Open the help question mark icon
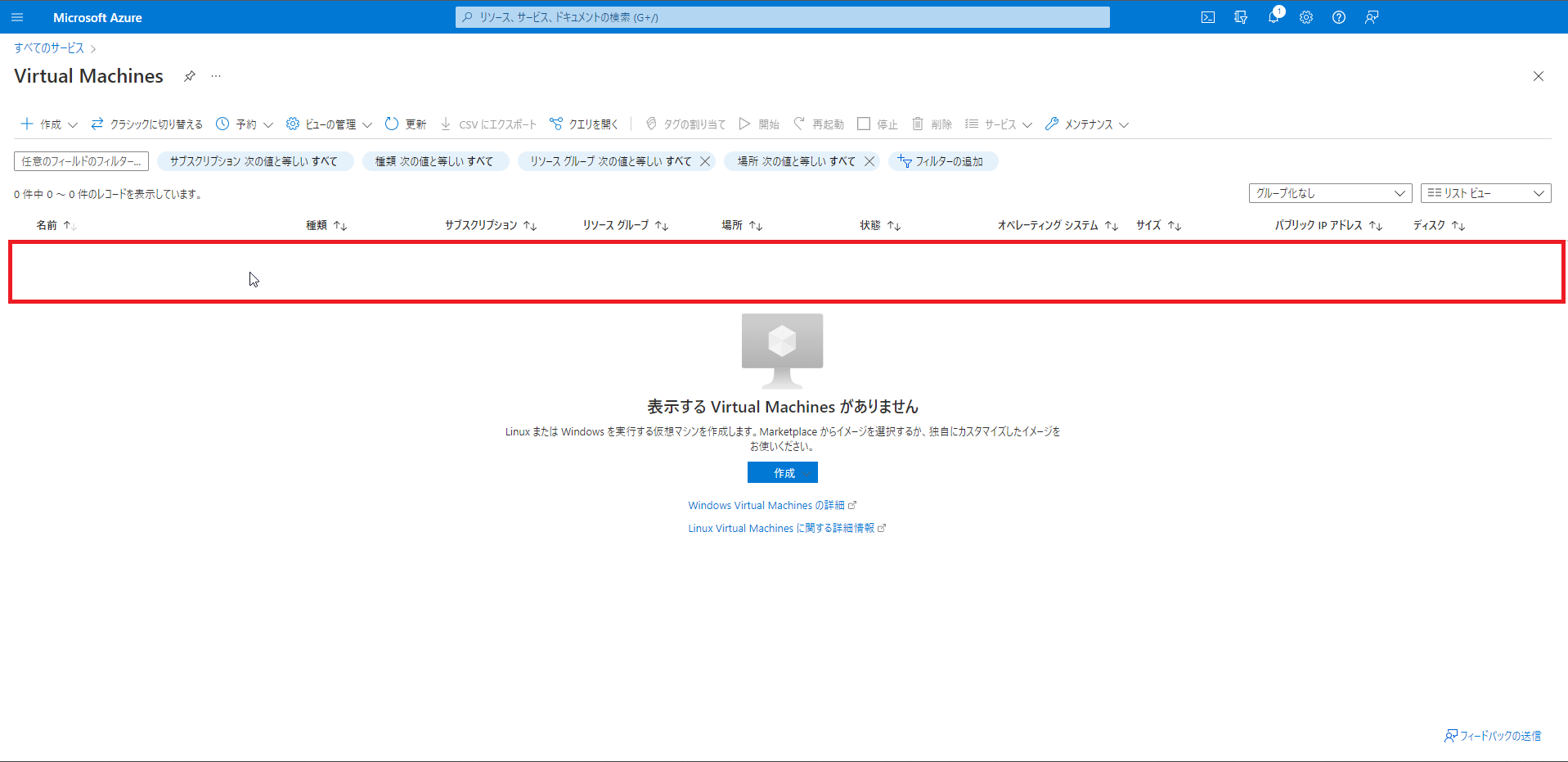This screenshot has width=1568, height=762. tap(1339, 17)
